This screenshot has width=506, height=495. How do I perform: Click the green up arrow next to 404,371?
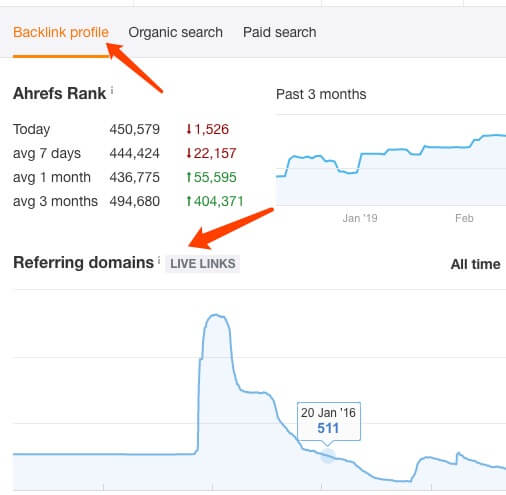(189, 201)
